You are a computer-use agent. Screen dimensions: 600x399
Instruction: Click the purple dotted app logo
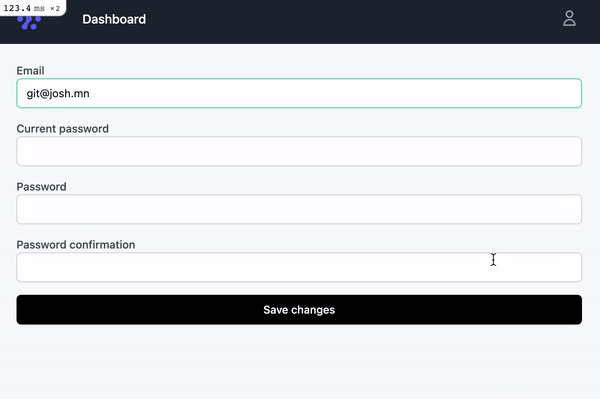click(29, 23)
